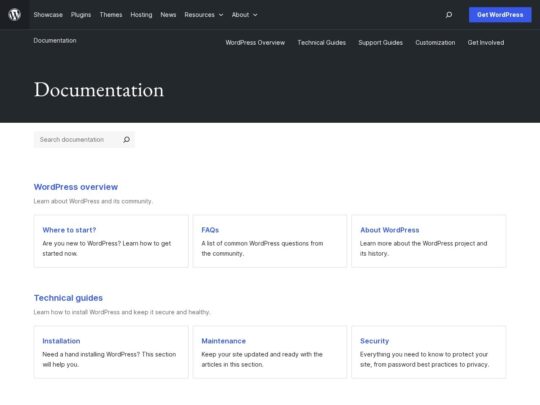Open the FAQs card link
The width and height of the screenshot is (540, 405).
pyautogui.click(x=210, y=230)
